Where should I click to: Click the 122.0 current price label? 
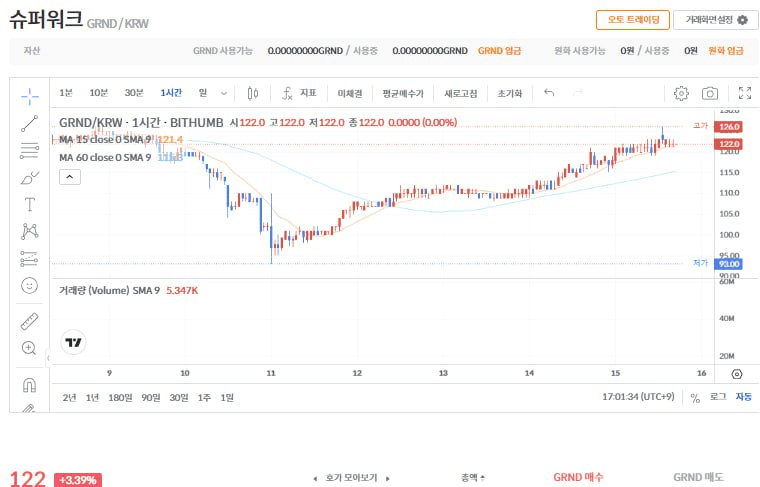[728, 144]
